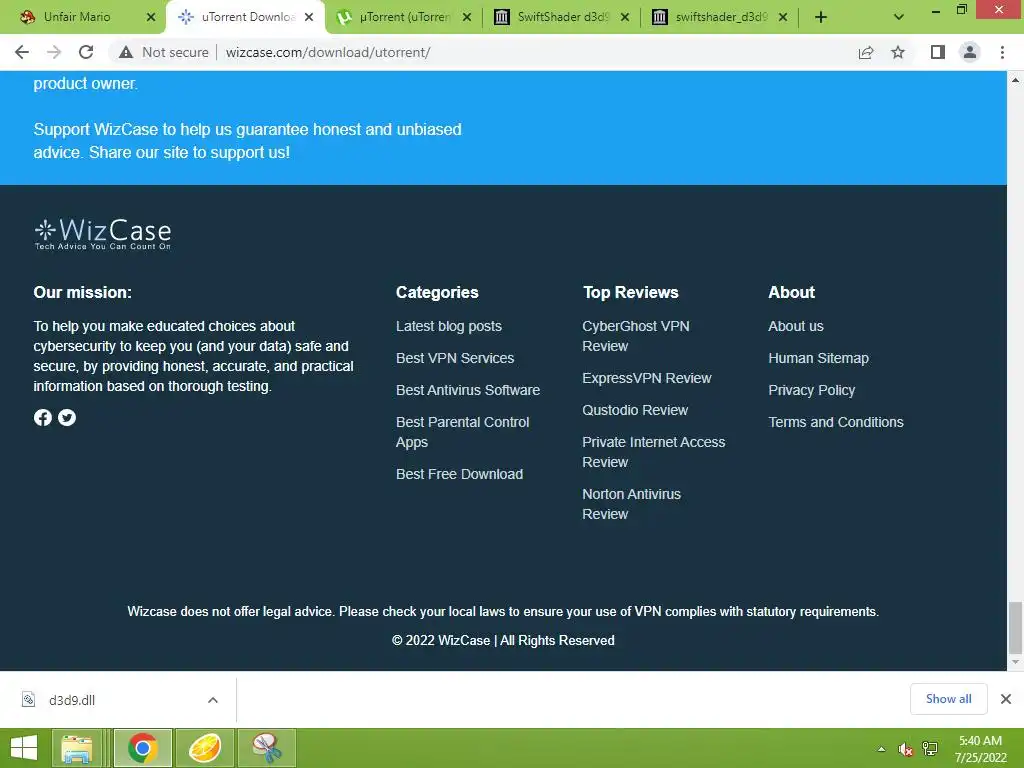Close the uTorrent Download tab

(x=309, y=17)
